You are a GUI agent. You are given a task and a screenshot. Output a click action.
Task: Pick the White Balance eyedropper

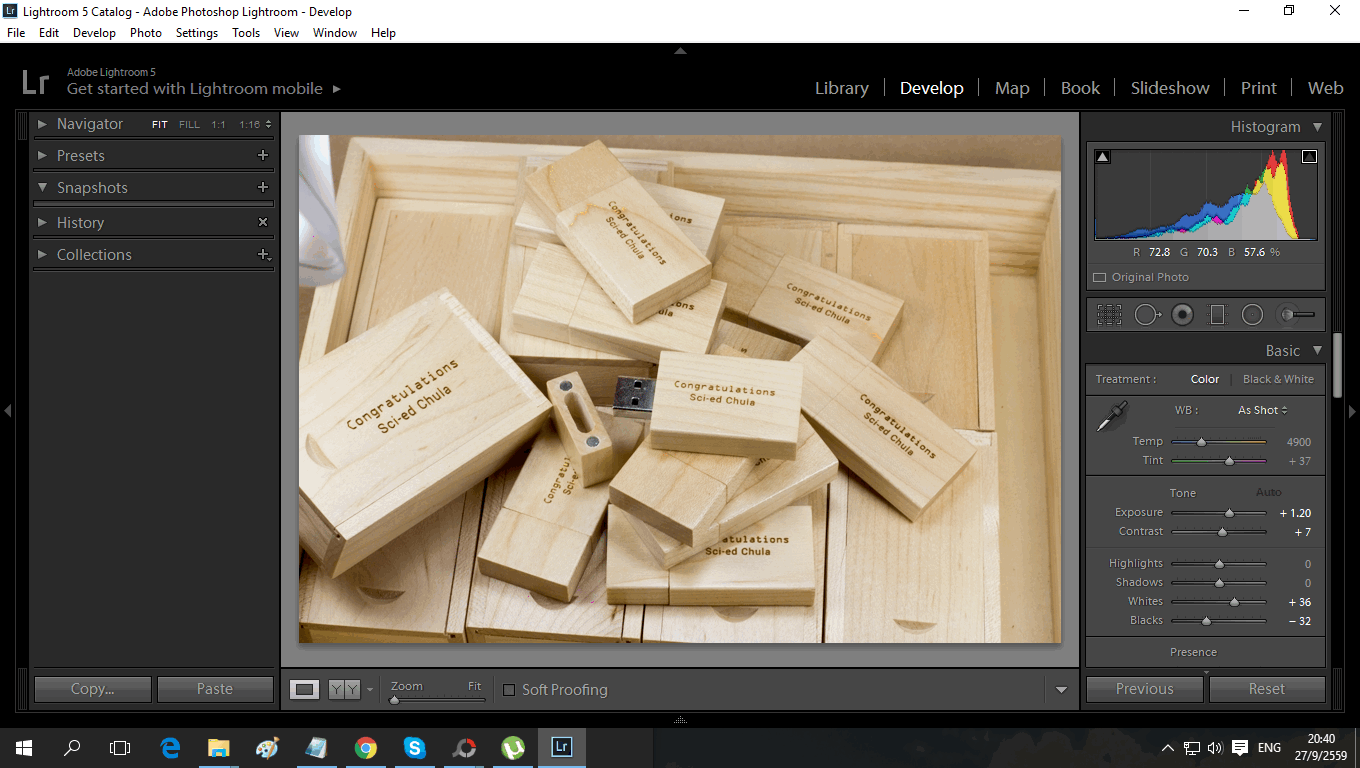tap(1112, 416)
